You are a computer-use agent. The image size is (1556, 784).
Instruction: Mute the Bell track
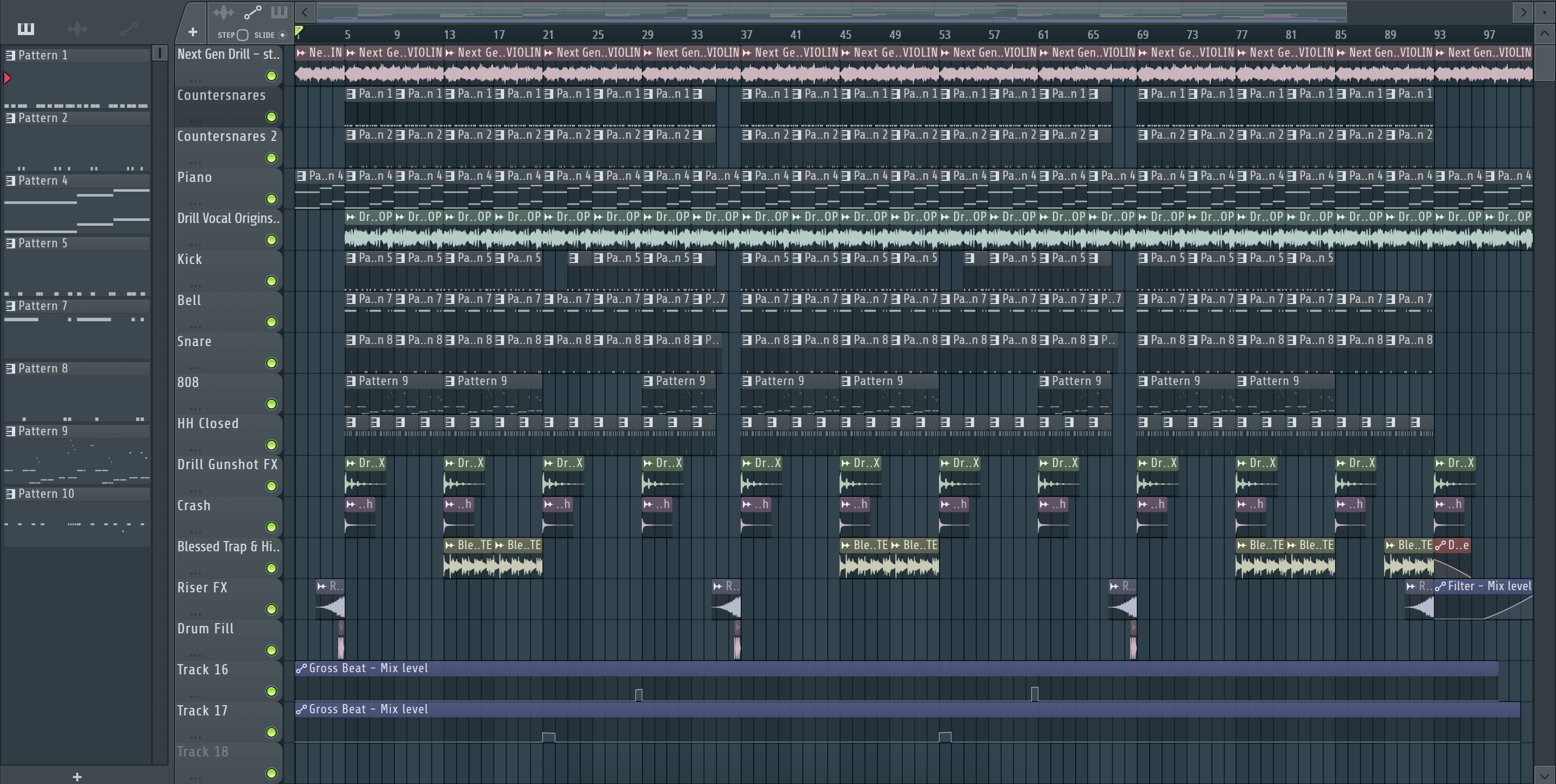tap(271, 322)
